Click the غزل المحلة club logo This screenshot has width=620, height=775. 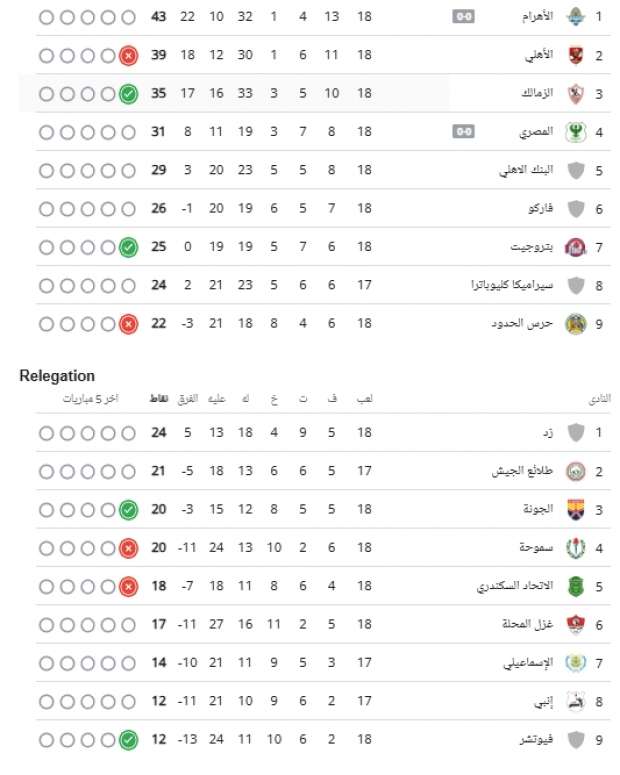click(575, 625)
